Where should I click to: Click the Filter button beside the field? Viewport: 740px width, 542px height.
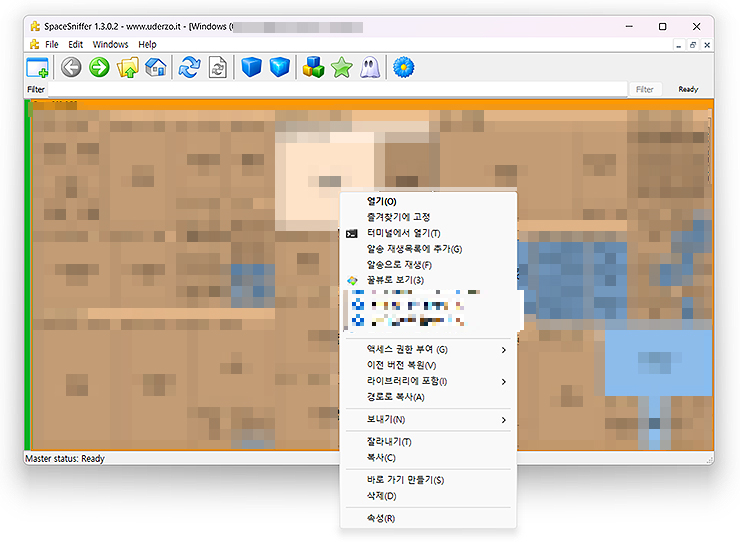(644, 89)
